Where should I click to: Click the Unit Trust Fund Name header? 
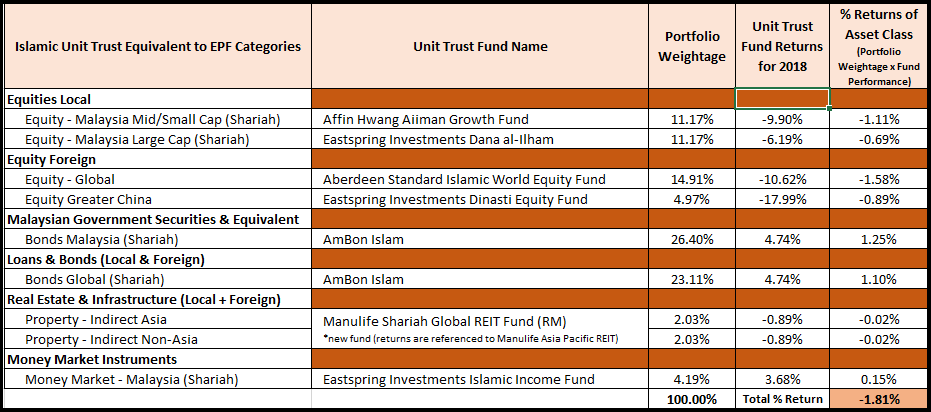(480, 46)
